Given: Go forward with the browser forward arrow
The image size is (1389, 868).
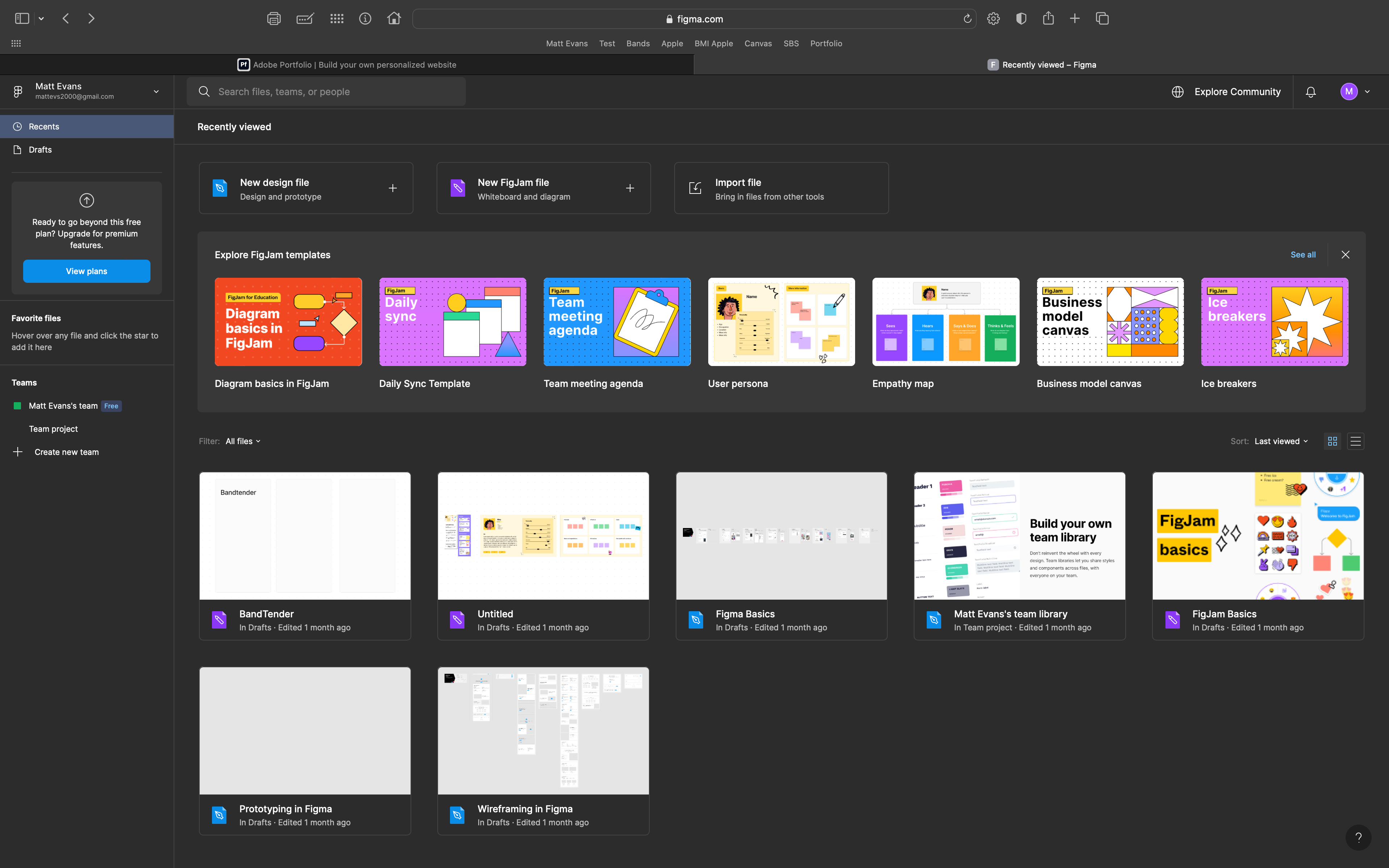Looking at the screenshot, I should [91, 18].
